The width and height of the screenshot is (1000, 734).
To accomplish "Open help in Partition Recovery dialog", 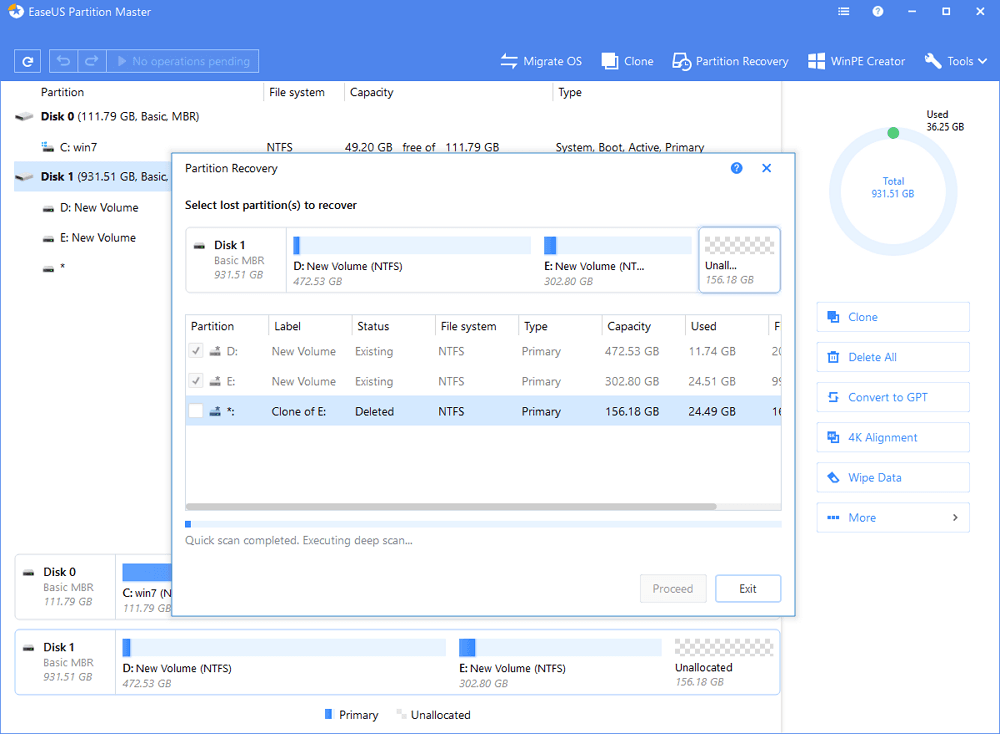I will pyautogui.click(x=737, y=168).
